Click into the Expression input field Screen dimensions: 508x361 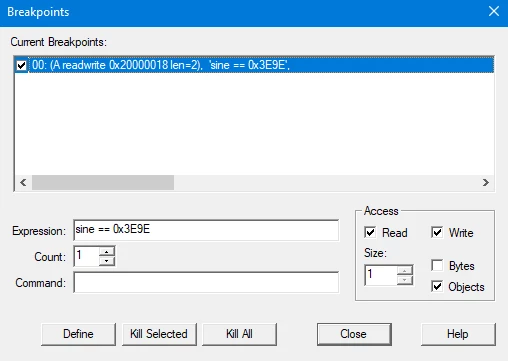coord(206,230)
